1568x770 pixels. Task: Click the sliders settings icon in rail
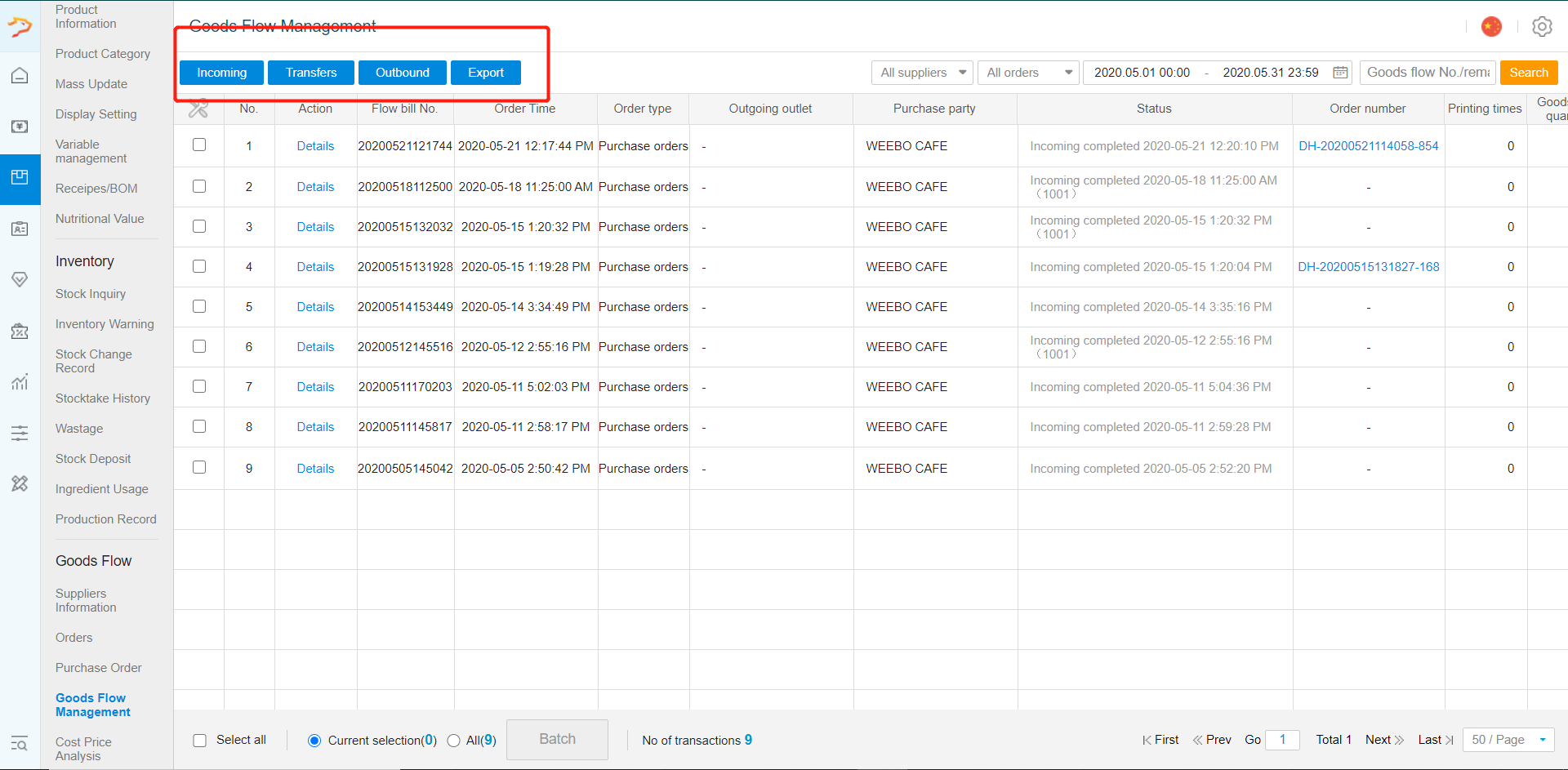pos(20,433)
